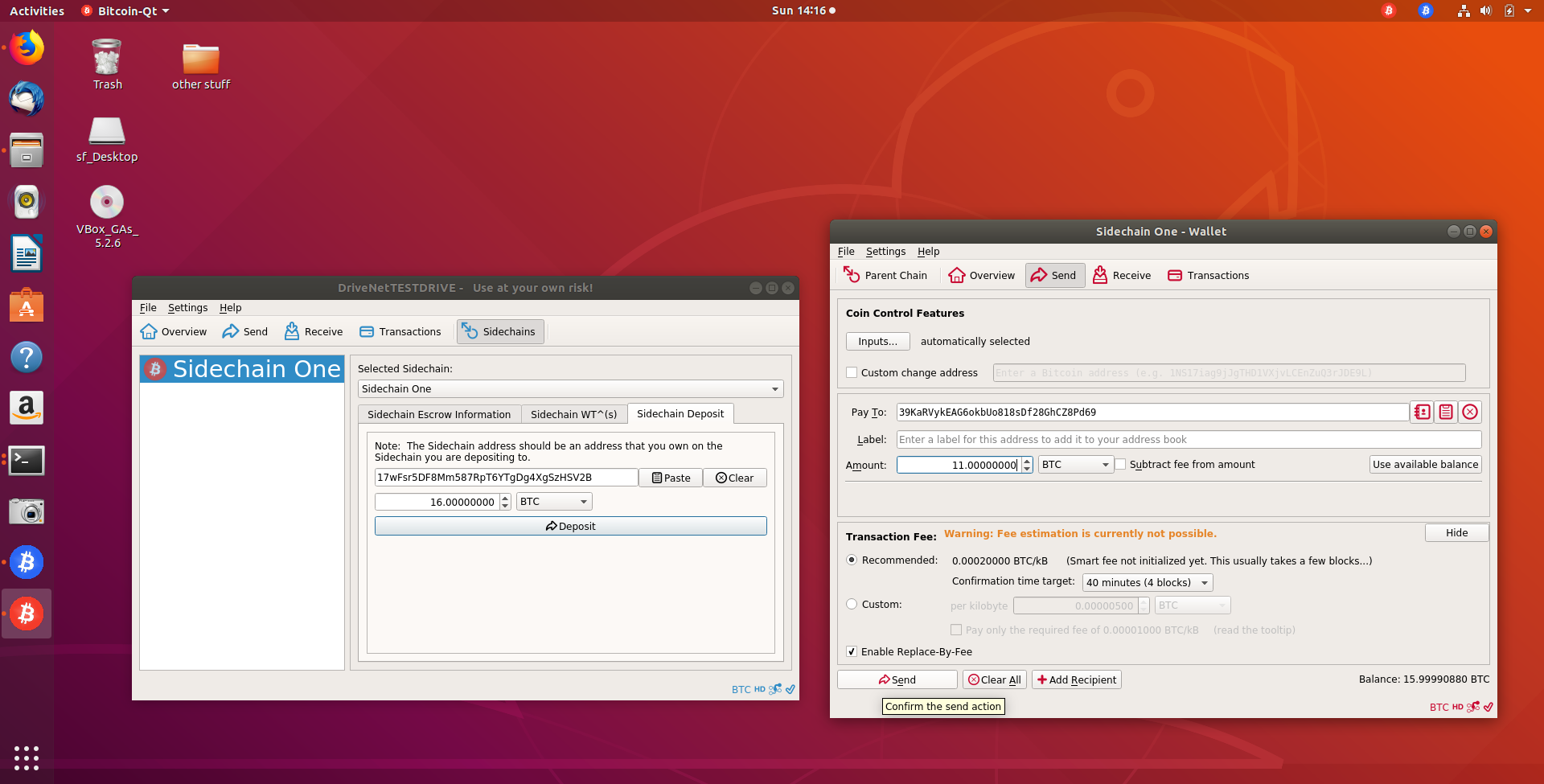Image resolution: width=1544 pixels, height=784 pixels.
Task: Open Selected Sidechain dropdown
Action: (570, 388)
